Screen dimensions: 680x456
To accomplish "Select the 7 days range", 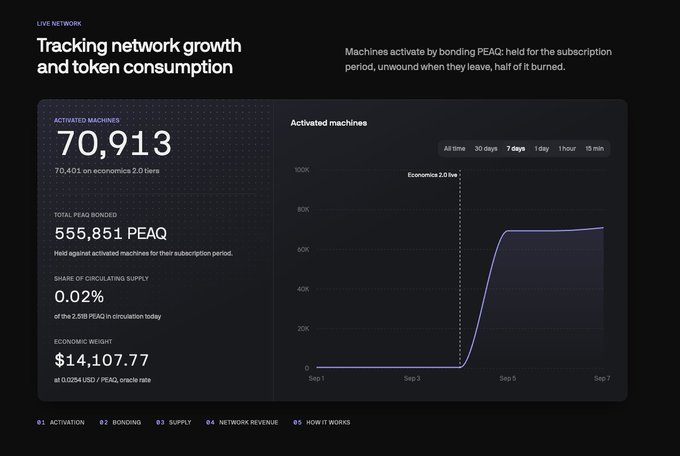I will coord(516,148).
